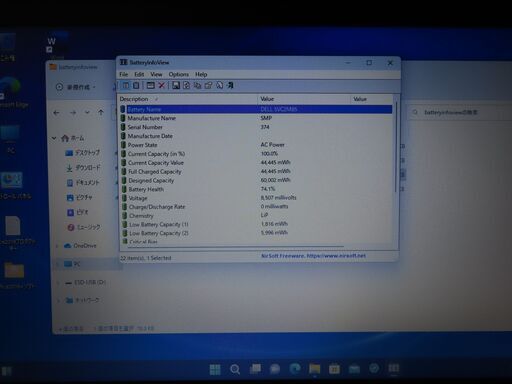Click the second Value column header
Screen dimensions: 512x384
372,99
